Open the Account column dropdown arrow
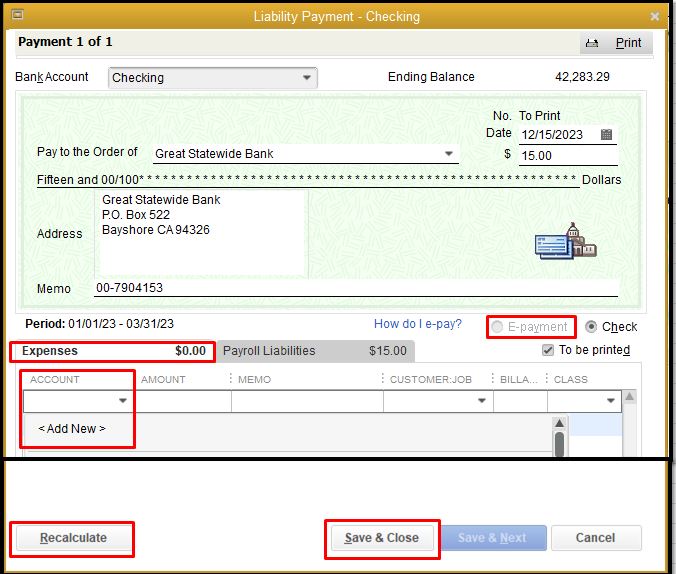Viewport: 676px width, 574px height. click(x=123, y=401)
